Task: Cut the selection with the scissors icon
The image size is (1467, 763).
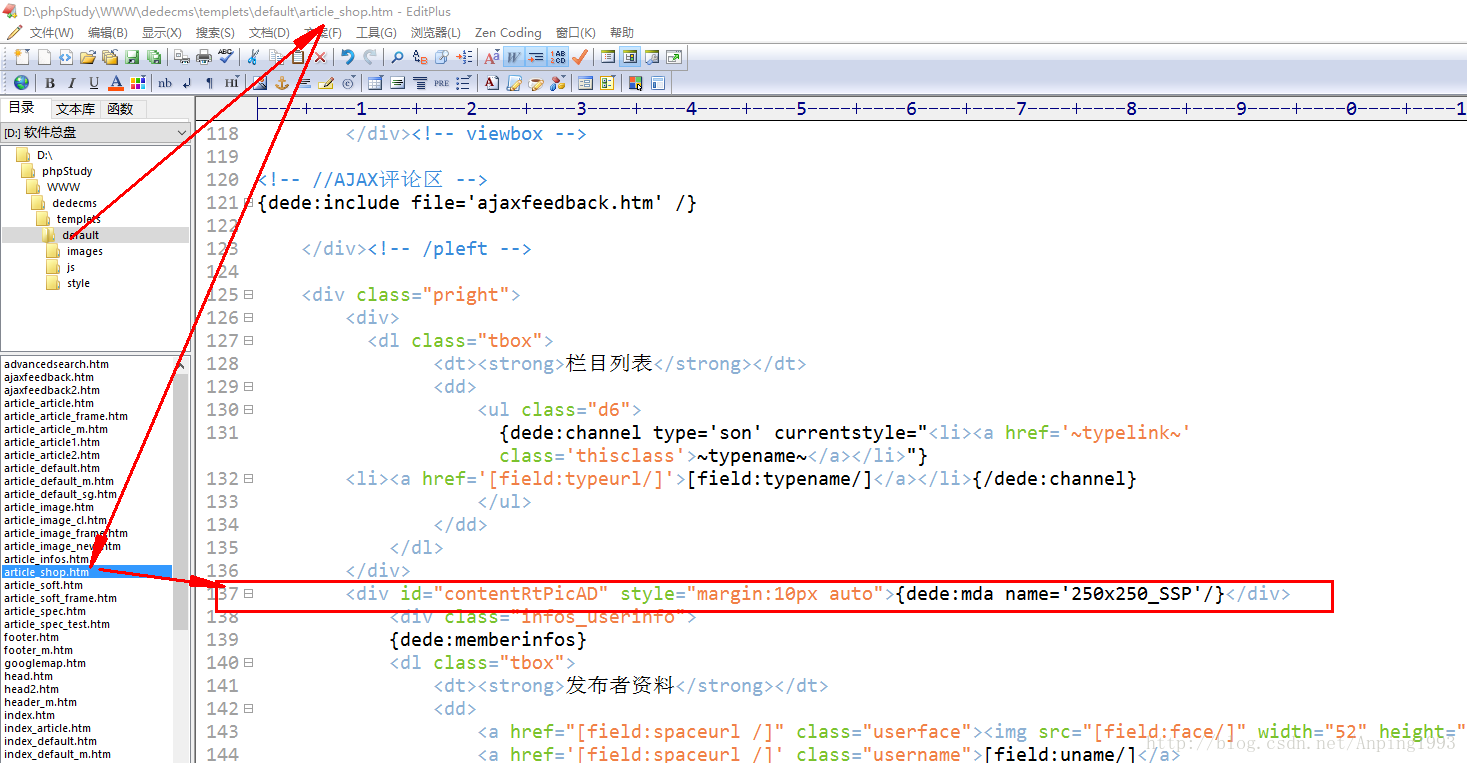Action: (252, 57)
